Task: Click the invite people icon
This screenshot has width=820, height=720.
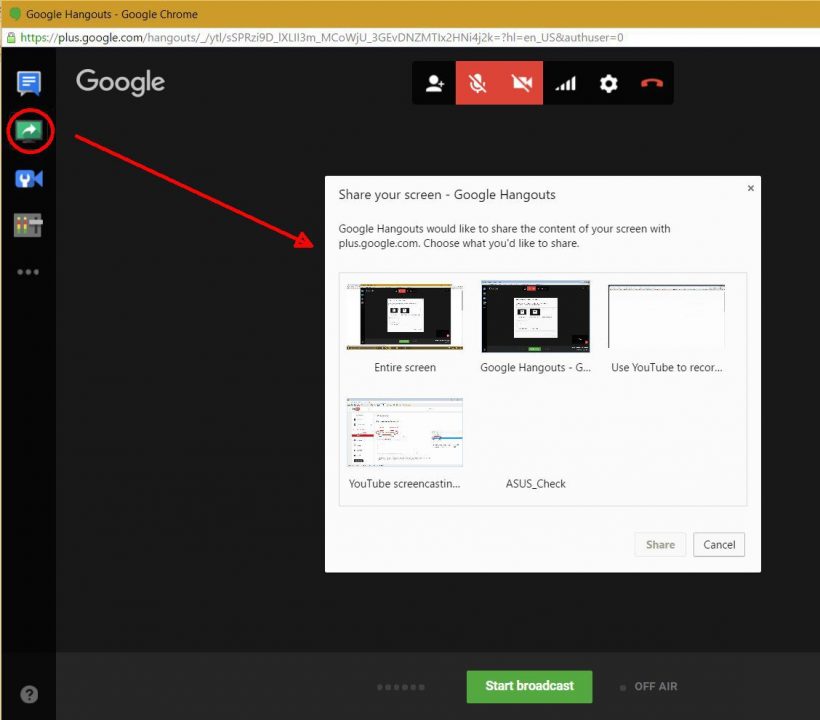Action: point(435,83)
